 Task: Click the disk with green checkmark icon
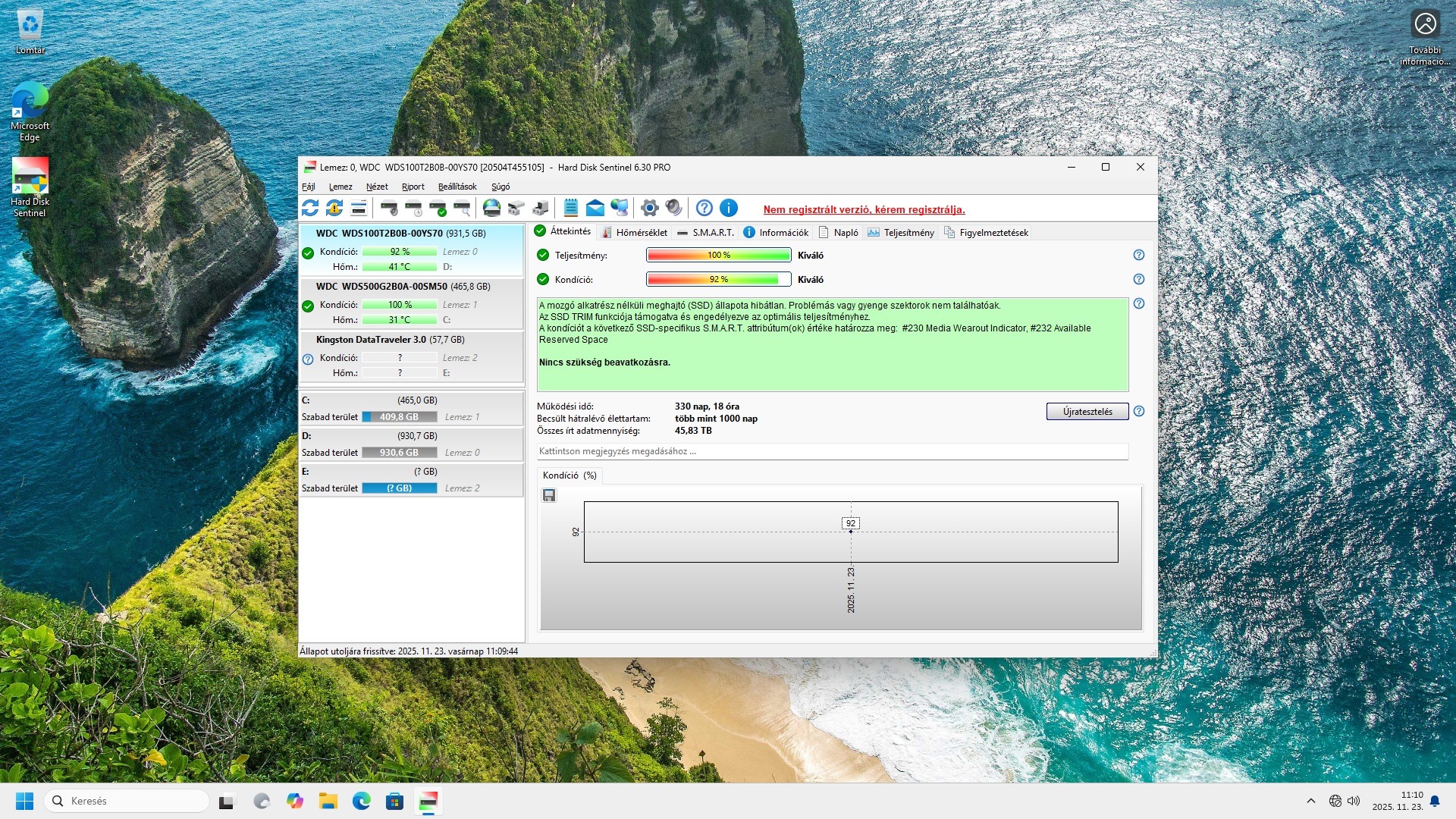coord(438,208)
